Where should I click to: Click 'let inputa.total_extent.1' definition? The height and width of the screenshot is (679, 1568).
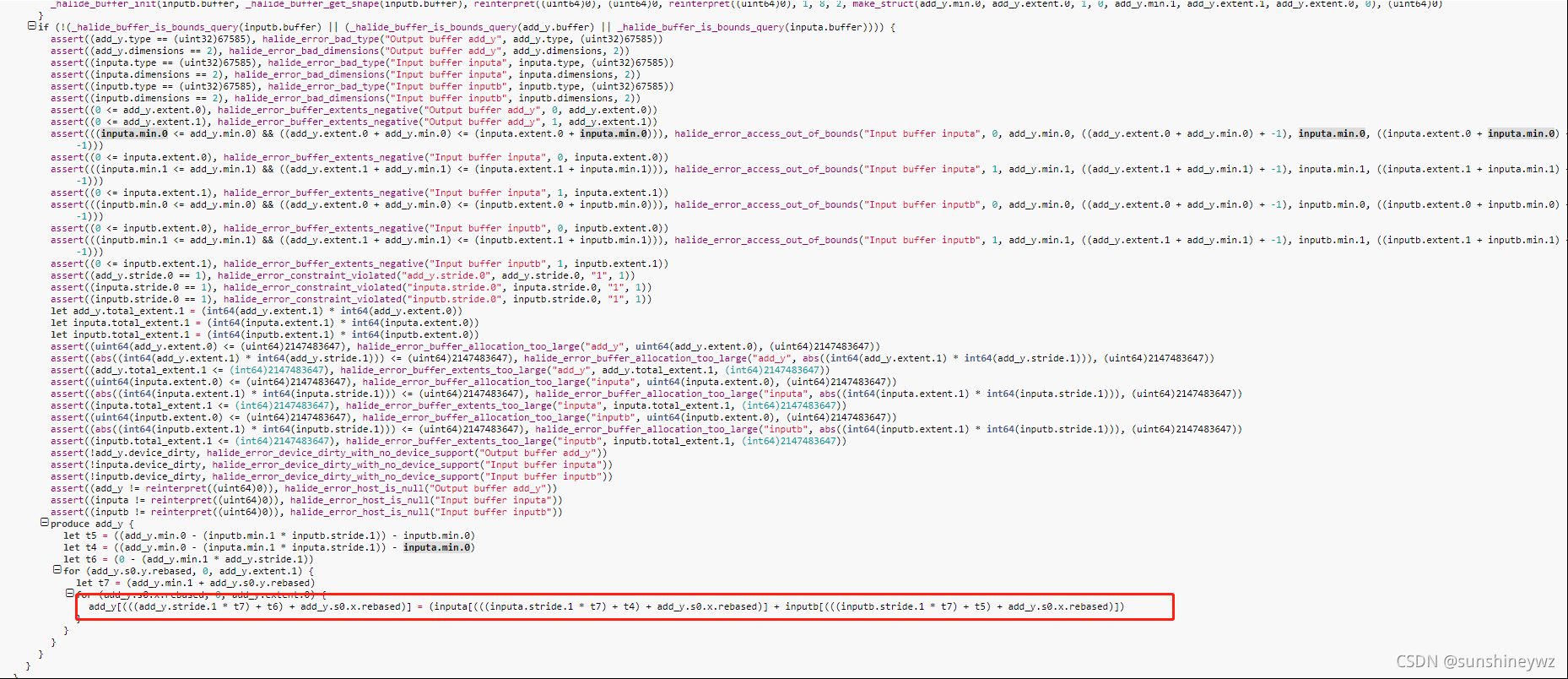pyautogui.click(x=265, y=323)
